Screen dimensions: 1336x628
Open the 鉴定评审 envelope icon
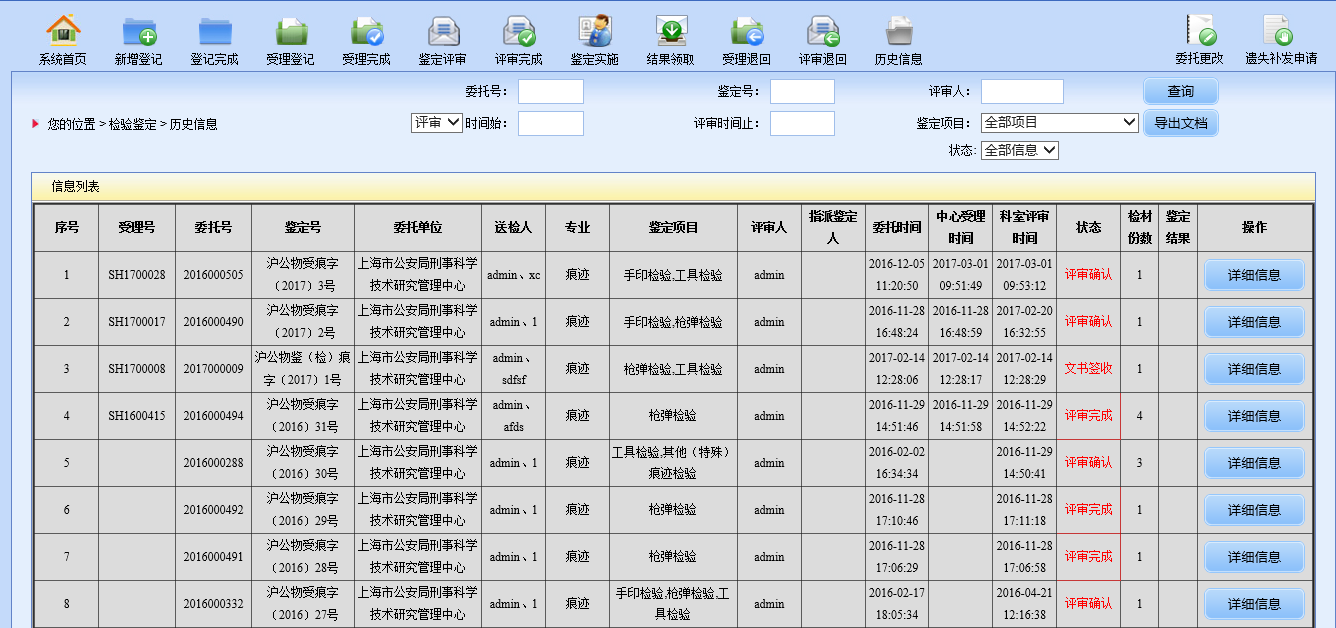coord(443,40)
